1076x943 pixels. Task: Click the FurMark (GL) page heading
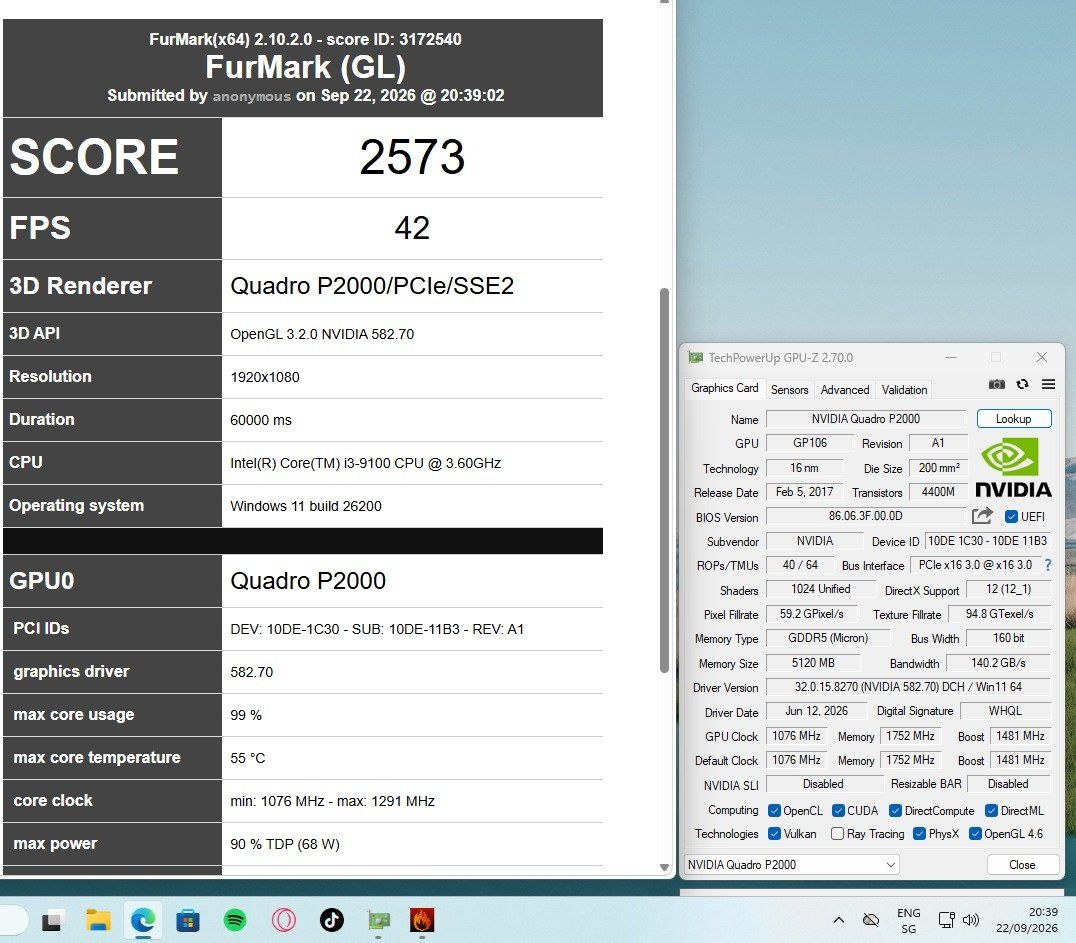point(306,67)
